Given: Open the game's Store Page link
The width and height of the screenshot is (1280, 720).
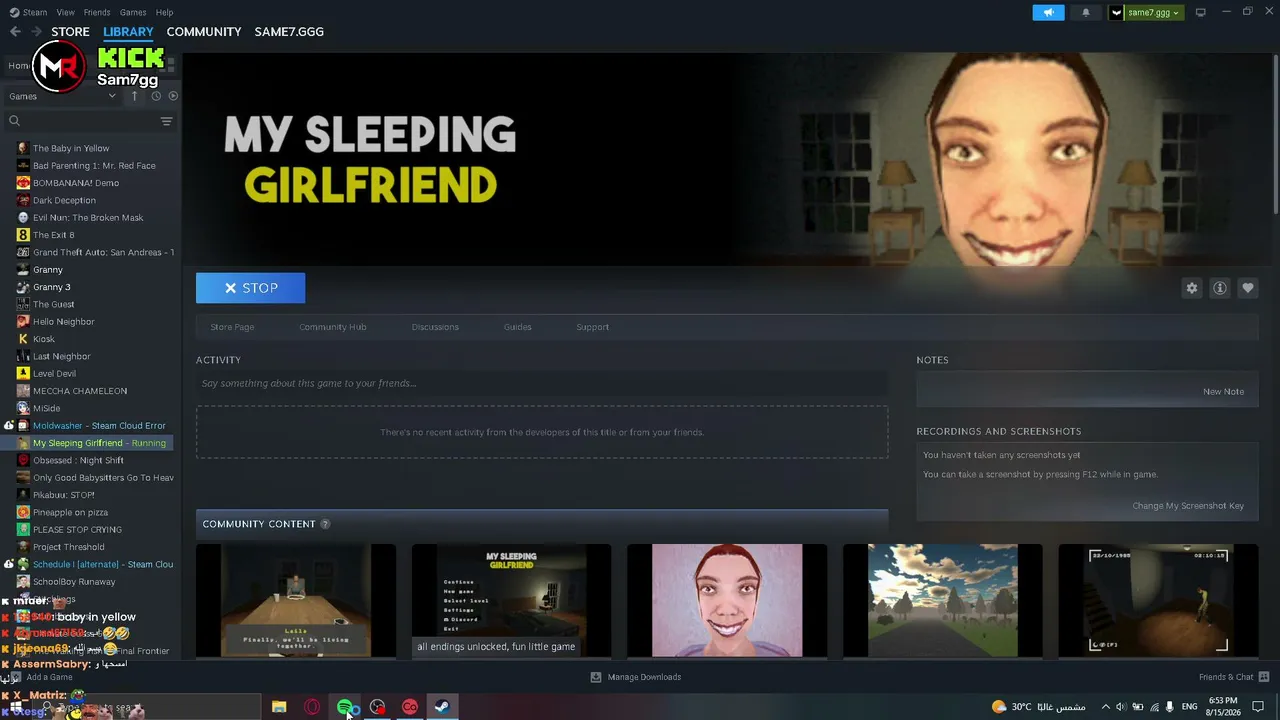Looking at the screenshot, I should point(232,327).
